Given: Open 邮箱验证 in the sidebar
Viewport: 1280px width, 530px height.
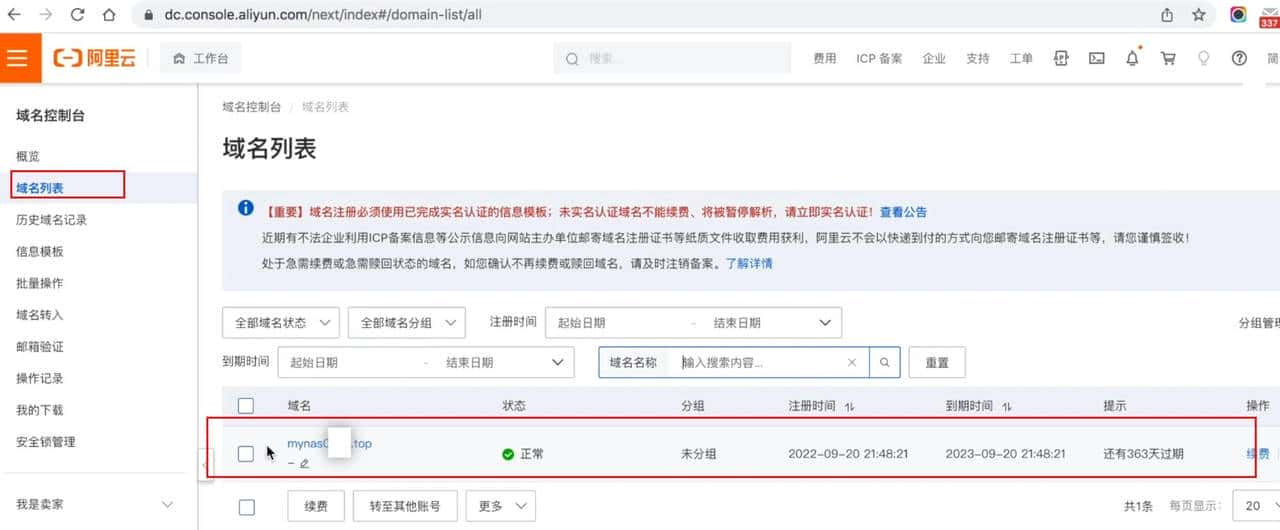Looking at the screenshot, I should (x=40, y=346).
